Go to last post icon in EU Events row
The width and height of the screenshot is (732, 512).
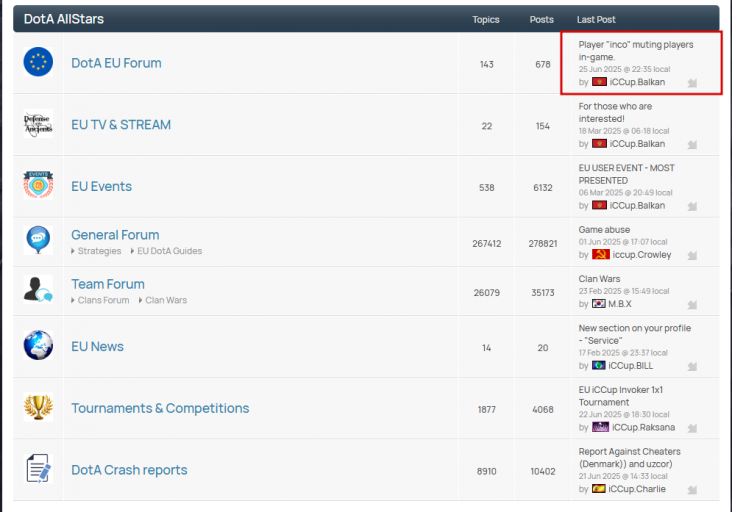point(692,206)
